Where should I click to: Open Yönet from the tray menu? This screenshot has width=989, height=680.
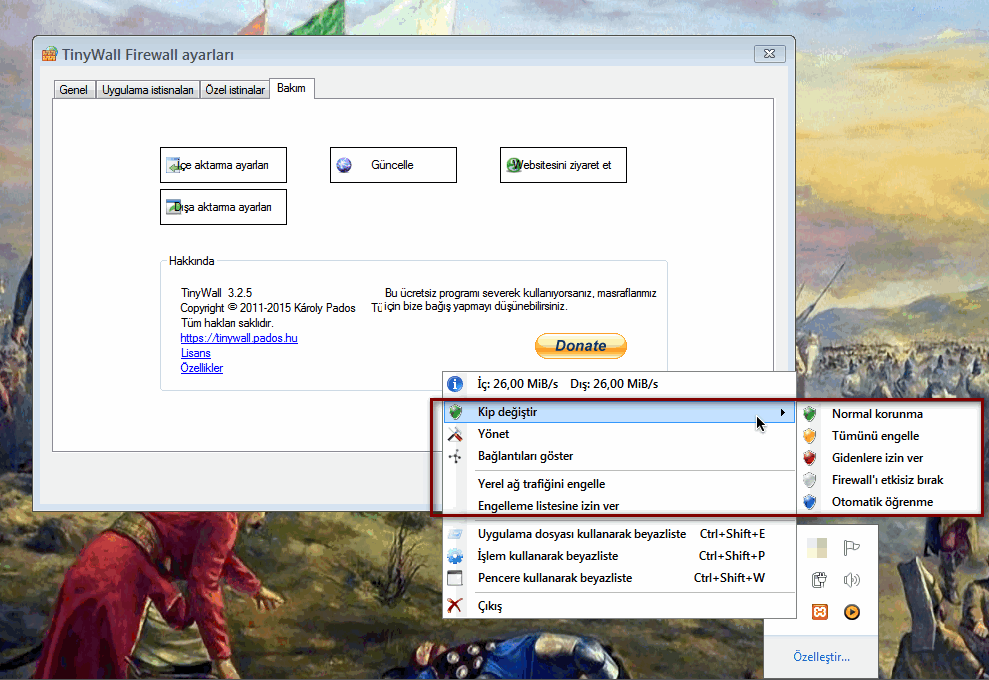pyautogui.click(x=619, y=434)
